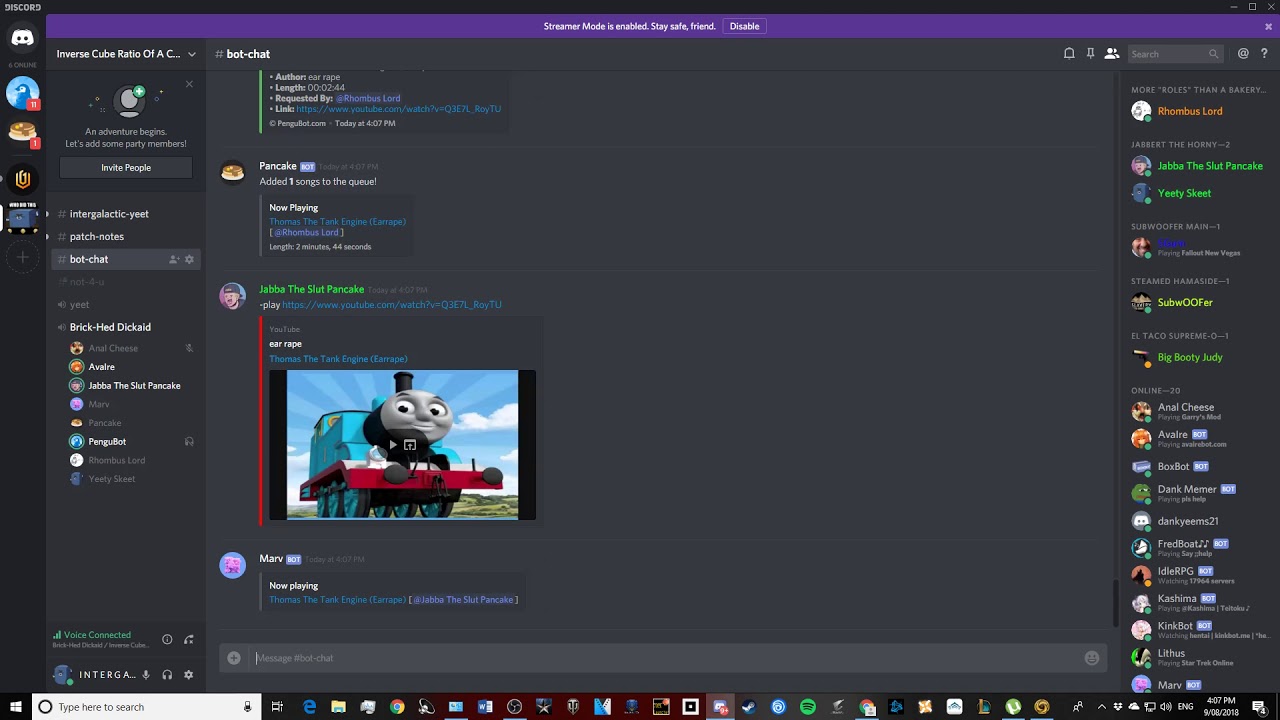This screenshot has width=1280, height=720.
Task: Open the intergalactic-yeet channel
Action: (109, 214)
